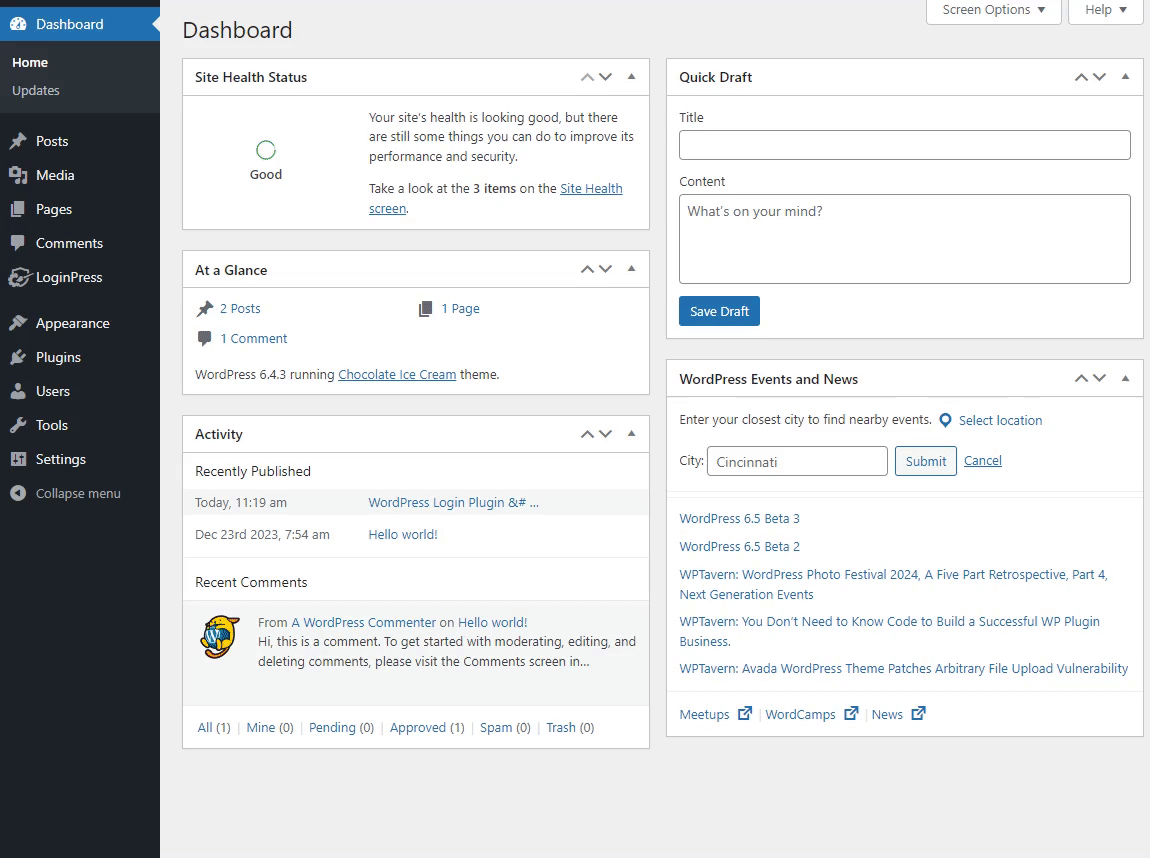Move Quick Draft panel down

tap(1099, 77)
